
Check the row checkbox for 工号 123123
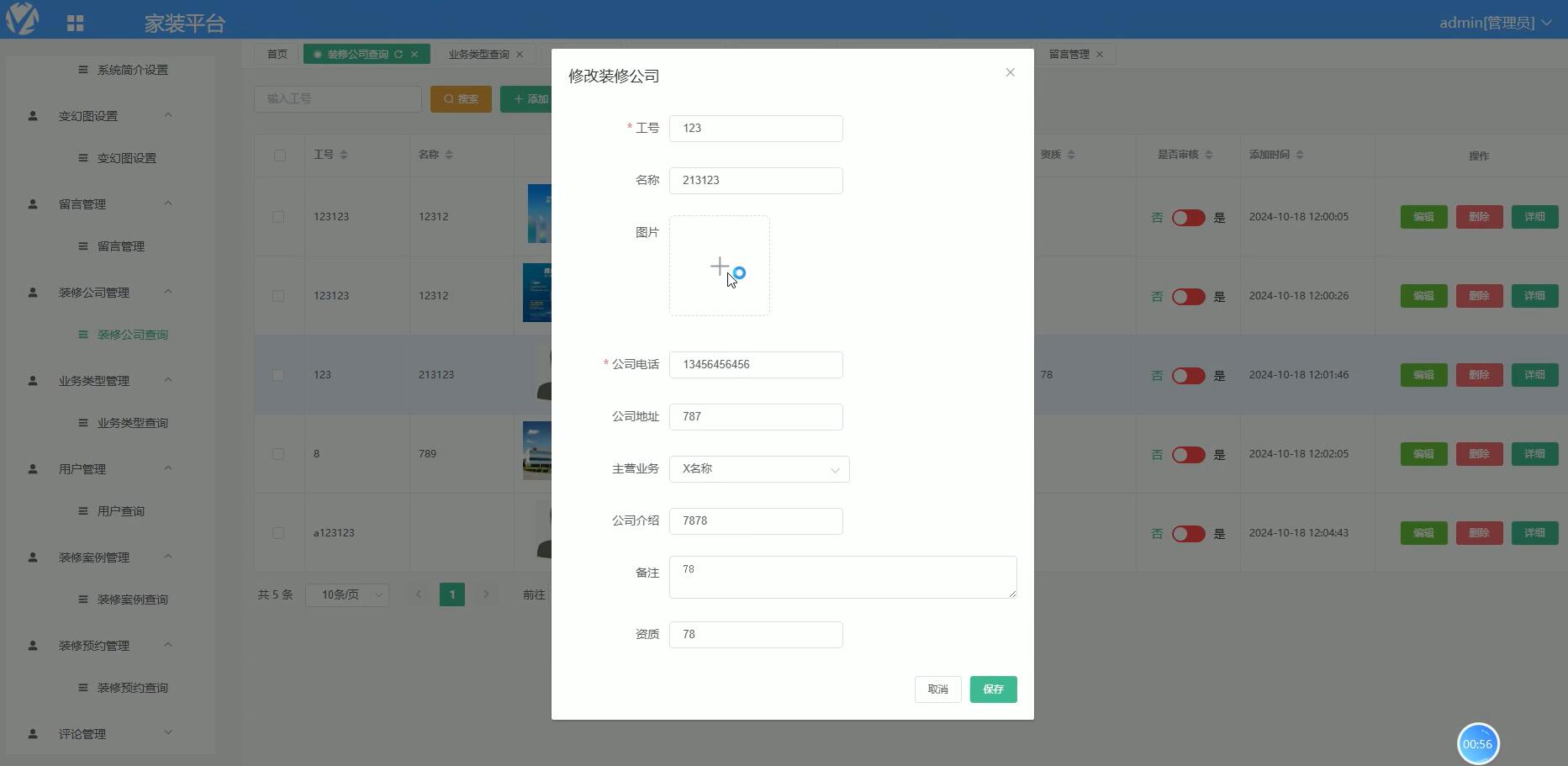pos(278,216)
